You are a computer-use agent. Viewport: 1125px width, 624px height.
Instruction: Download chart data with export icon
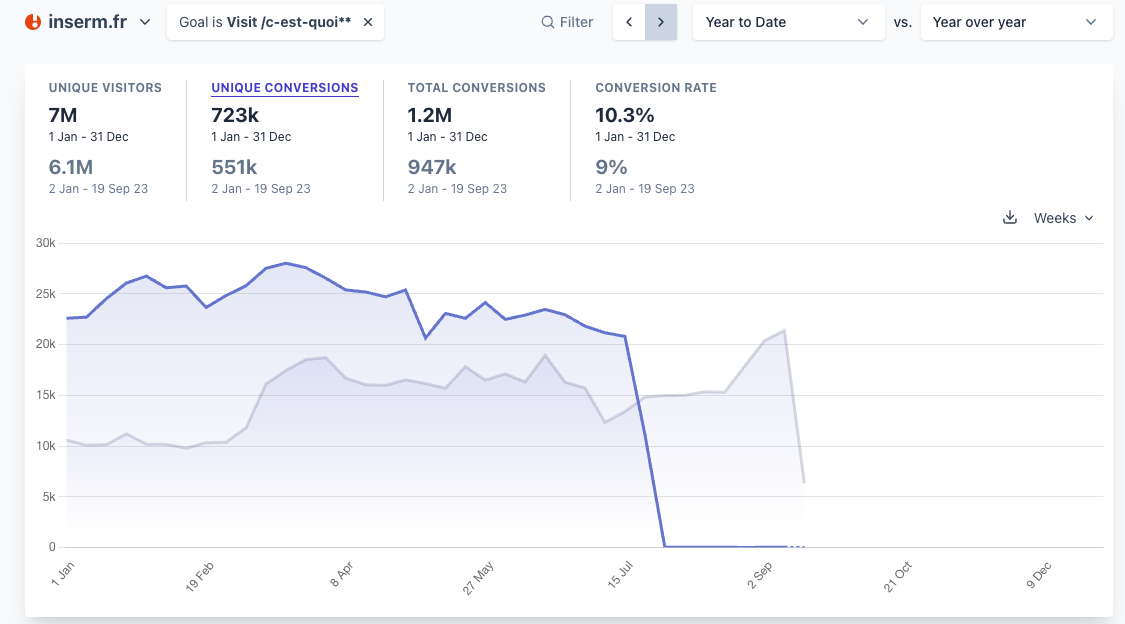(1010, 218)
